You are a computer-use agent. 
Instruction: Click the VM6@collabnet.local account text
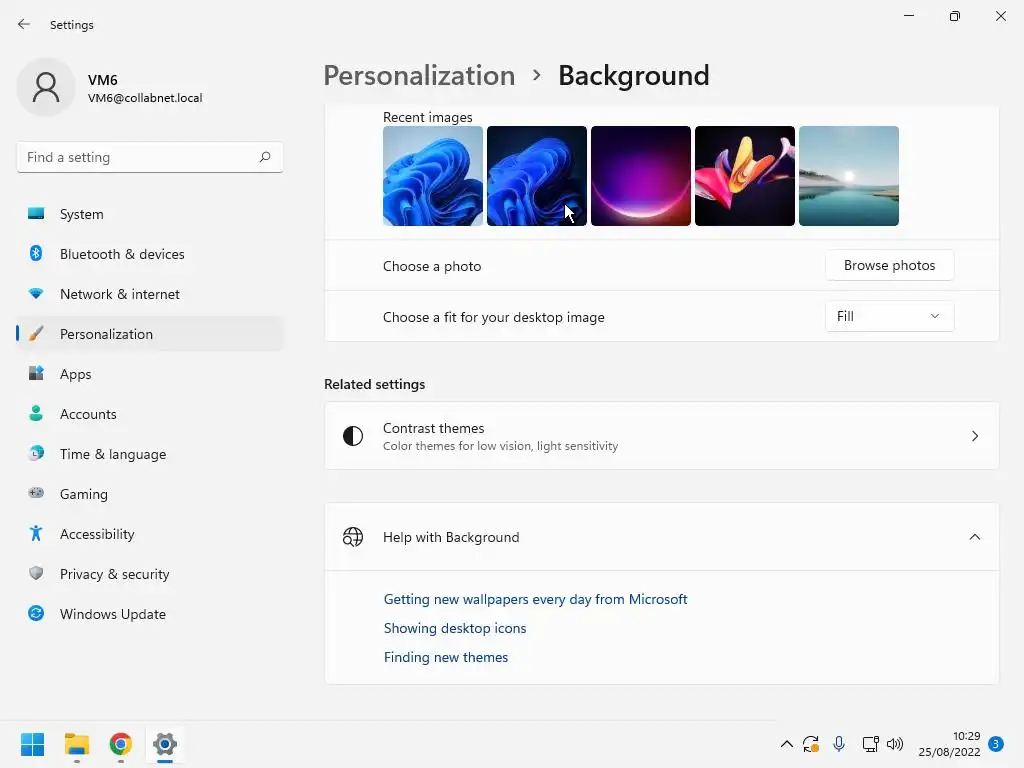(145, 98)
